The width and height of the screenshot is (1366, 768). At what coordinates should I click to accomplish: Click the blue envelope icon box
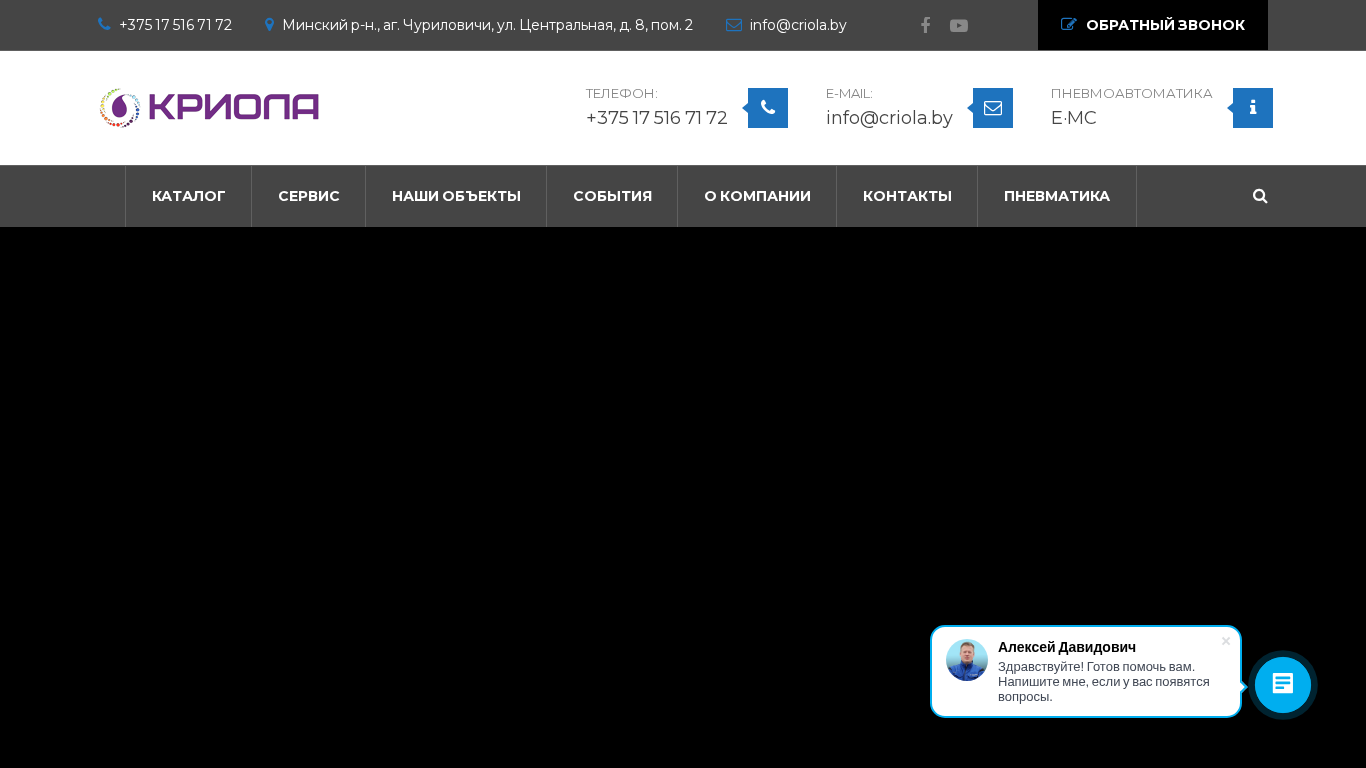(993, 108)
